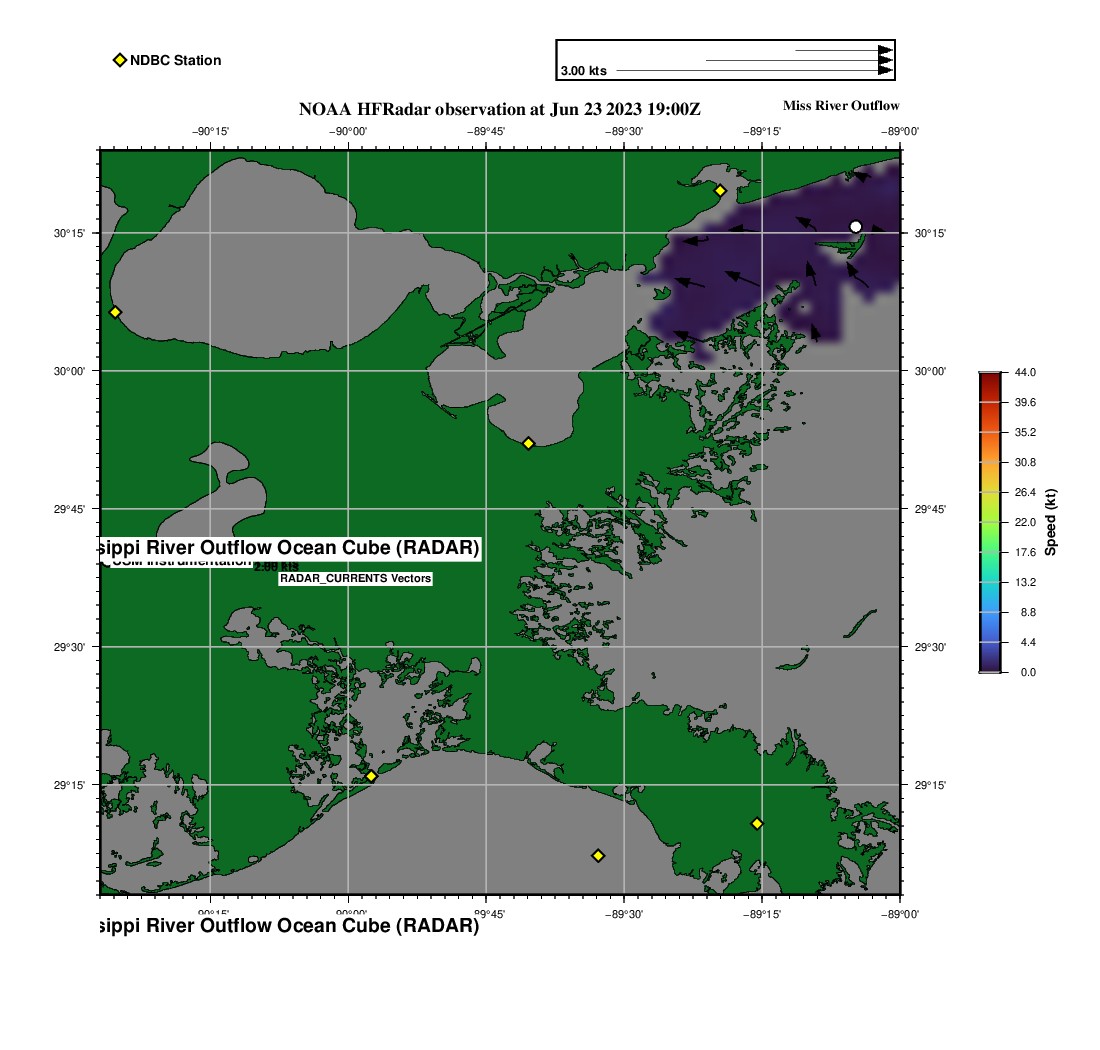Click the northernmost NDBC station diamond near the radar coverage

pyautogui.click(x=719, y=190)
